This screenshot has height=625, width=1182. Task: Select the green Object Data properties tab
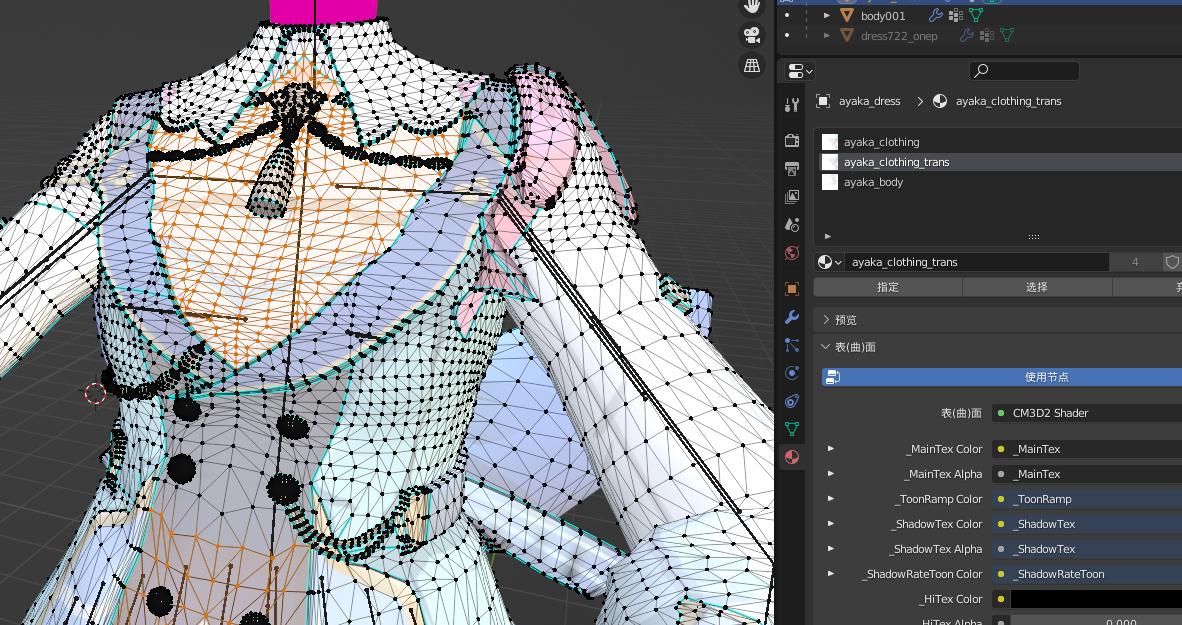pos(791,428)
